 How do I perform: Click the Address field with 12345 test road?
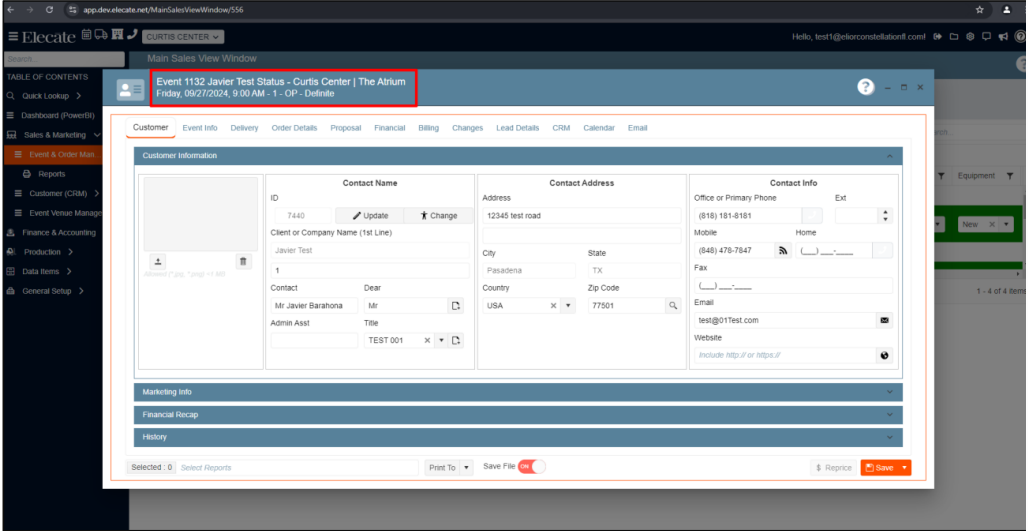click(x=582, y=216)
